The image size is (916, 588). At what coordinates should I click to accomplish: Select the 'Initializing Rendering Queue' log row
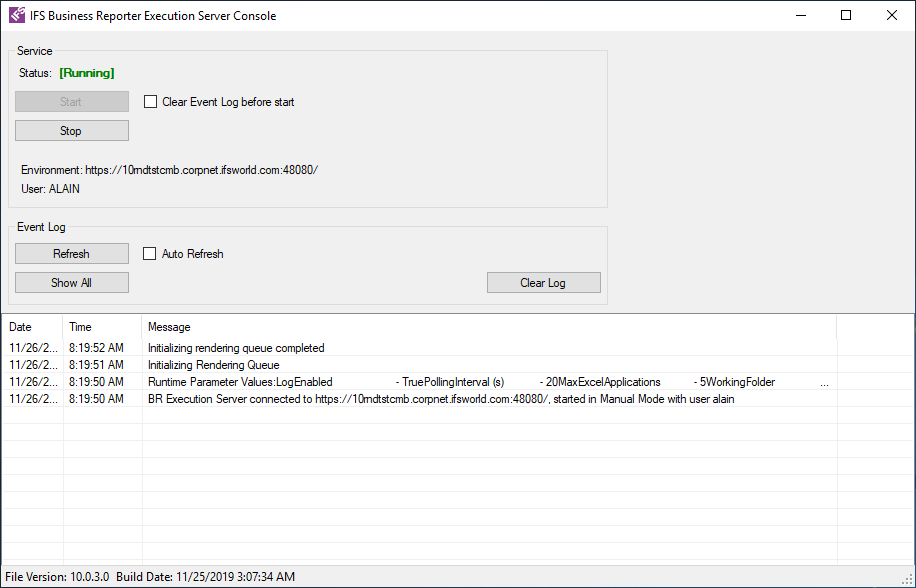click(213, 365)
